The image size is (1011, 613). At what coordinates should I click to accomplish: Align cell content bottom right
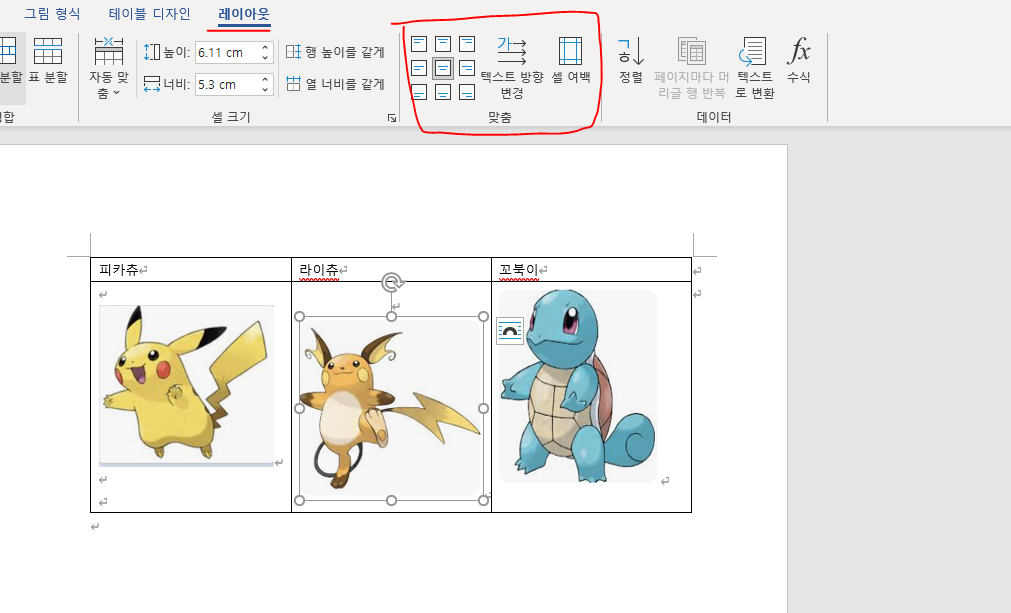tap(467, 92)
